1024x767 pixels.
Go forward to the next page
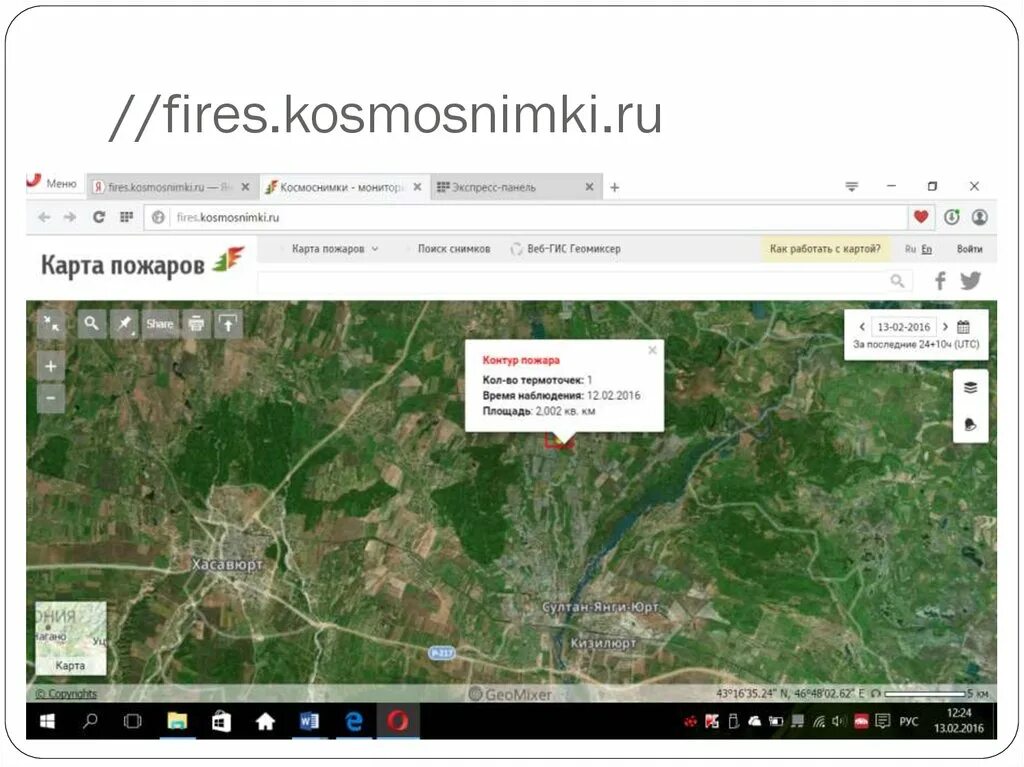coord(70,217)
